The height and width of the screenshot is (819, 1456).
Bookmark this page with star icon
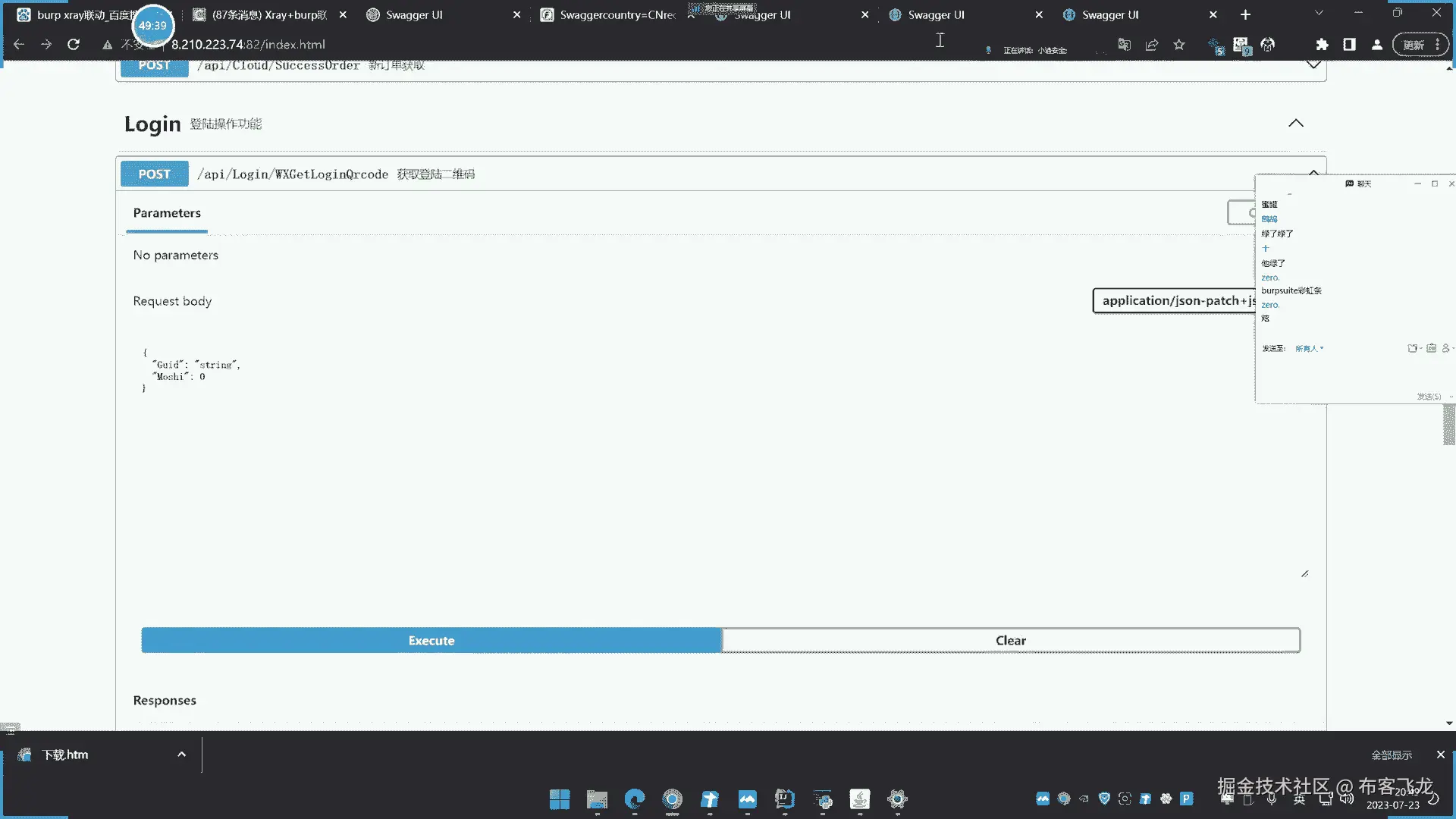[1179, 45]
